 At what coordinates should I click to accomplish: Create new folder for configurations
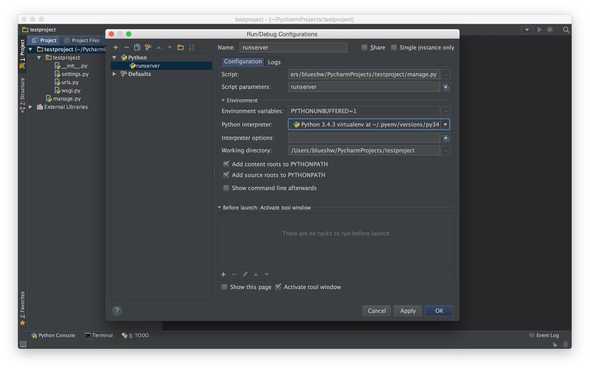[x=181, y=47]
